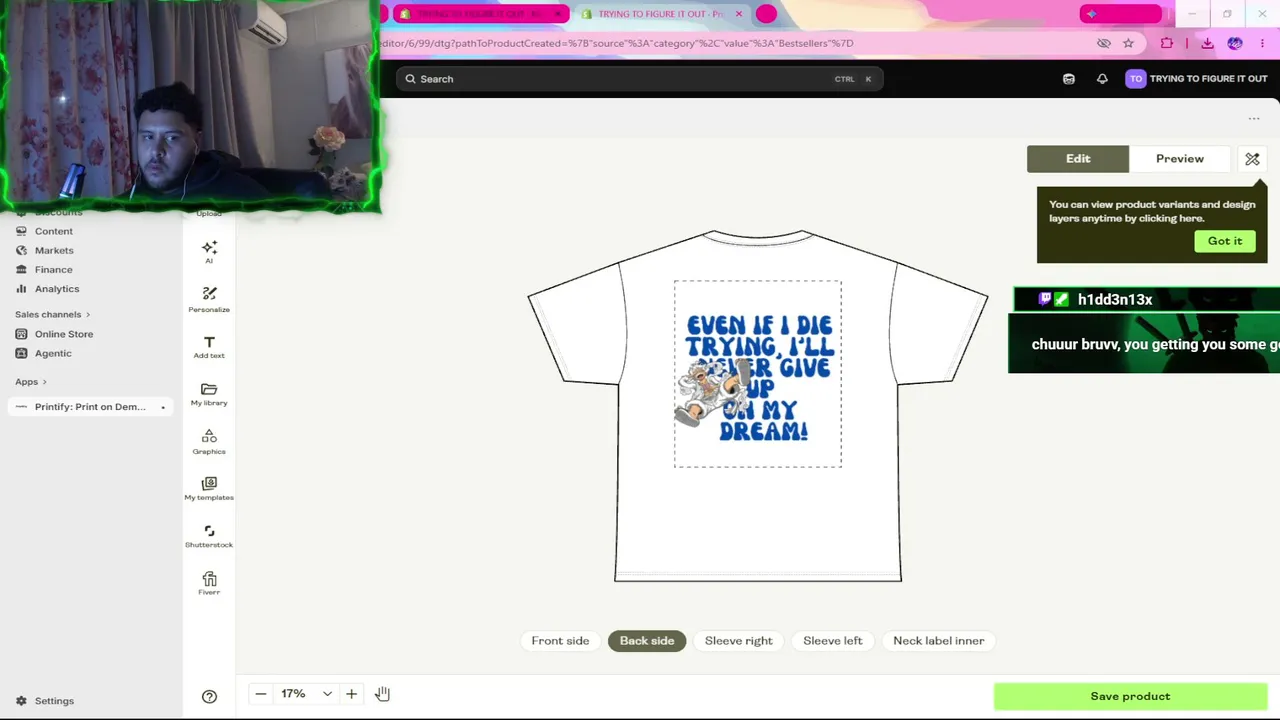Open the notifications bell
Screen dimensions: 1280x720
(1102, 79)
